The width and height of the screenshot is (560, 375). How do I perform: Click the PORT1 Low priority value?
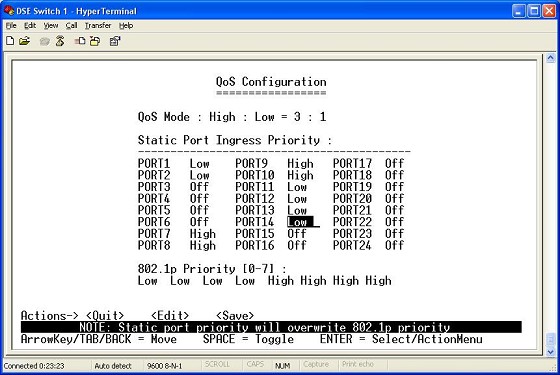(199, 164)
